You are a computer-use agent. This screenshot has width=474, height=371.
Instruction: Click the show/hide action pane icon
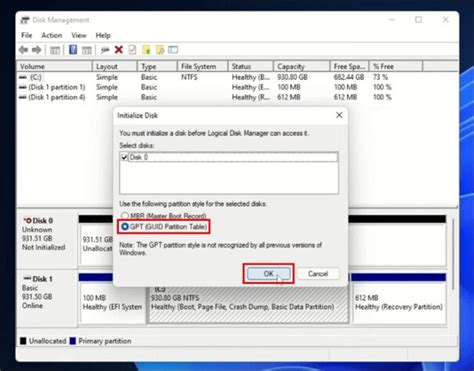[x=87, y=50]
